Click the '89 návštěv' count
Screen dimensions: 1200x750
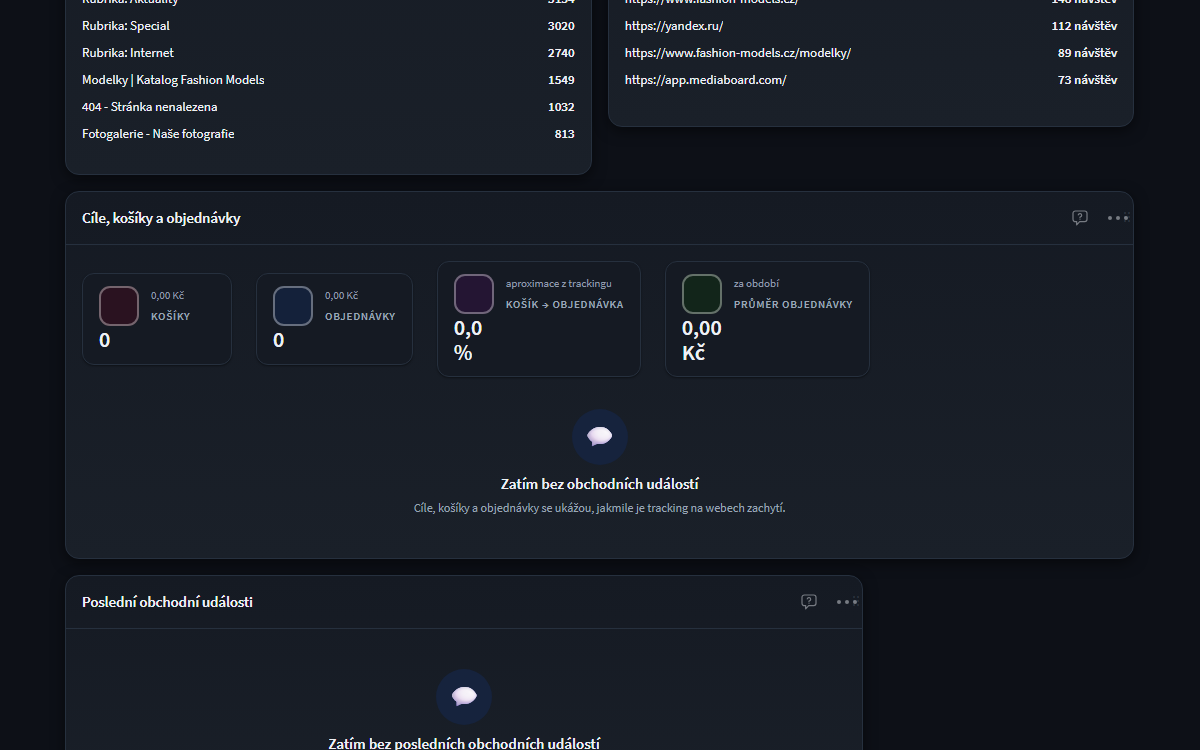tap(1088, 53)
